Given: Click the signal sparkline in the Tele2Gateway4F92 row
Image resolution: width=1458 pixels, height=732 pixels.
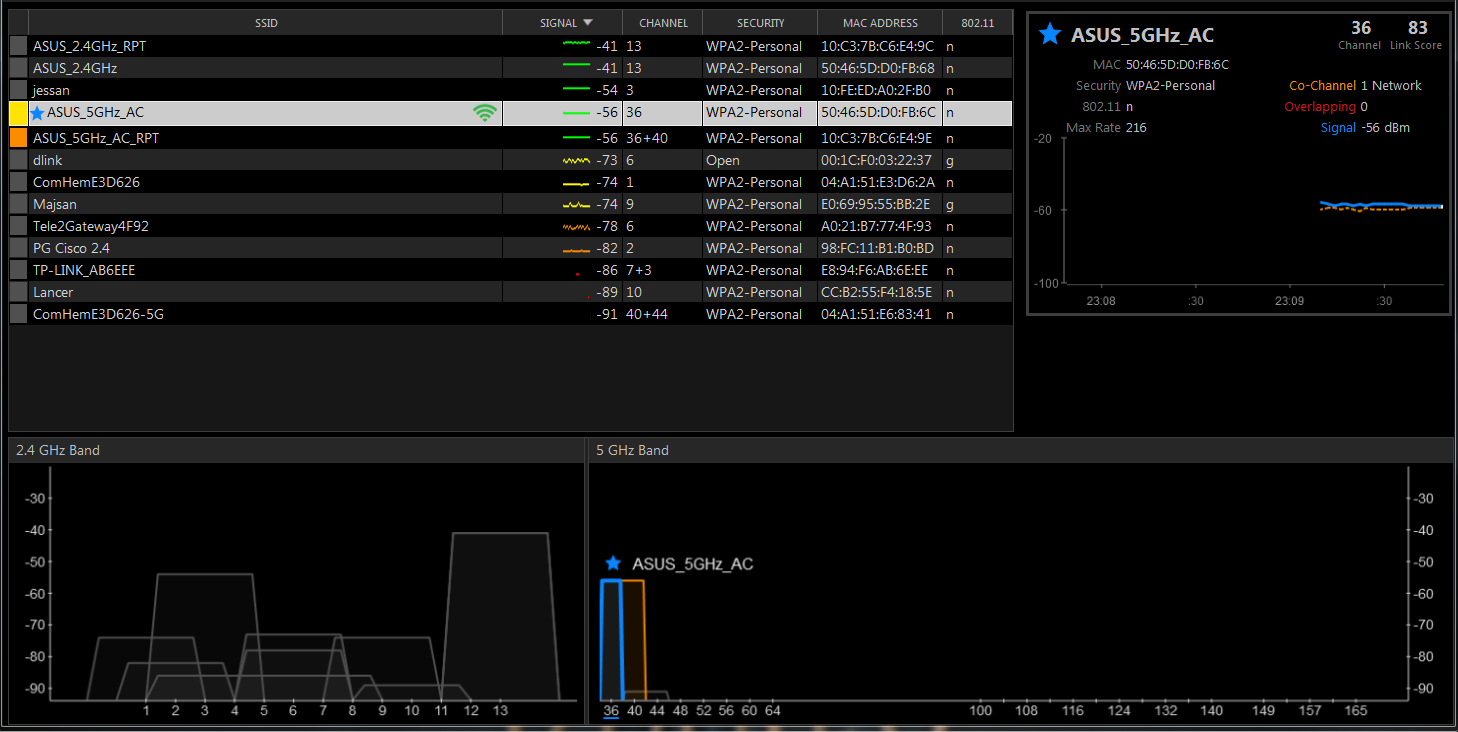Looking at the screenshot, I should click(x=577, y=227).
